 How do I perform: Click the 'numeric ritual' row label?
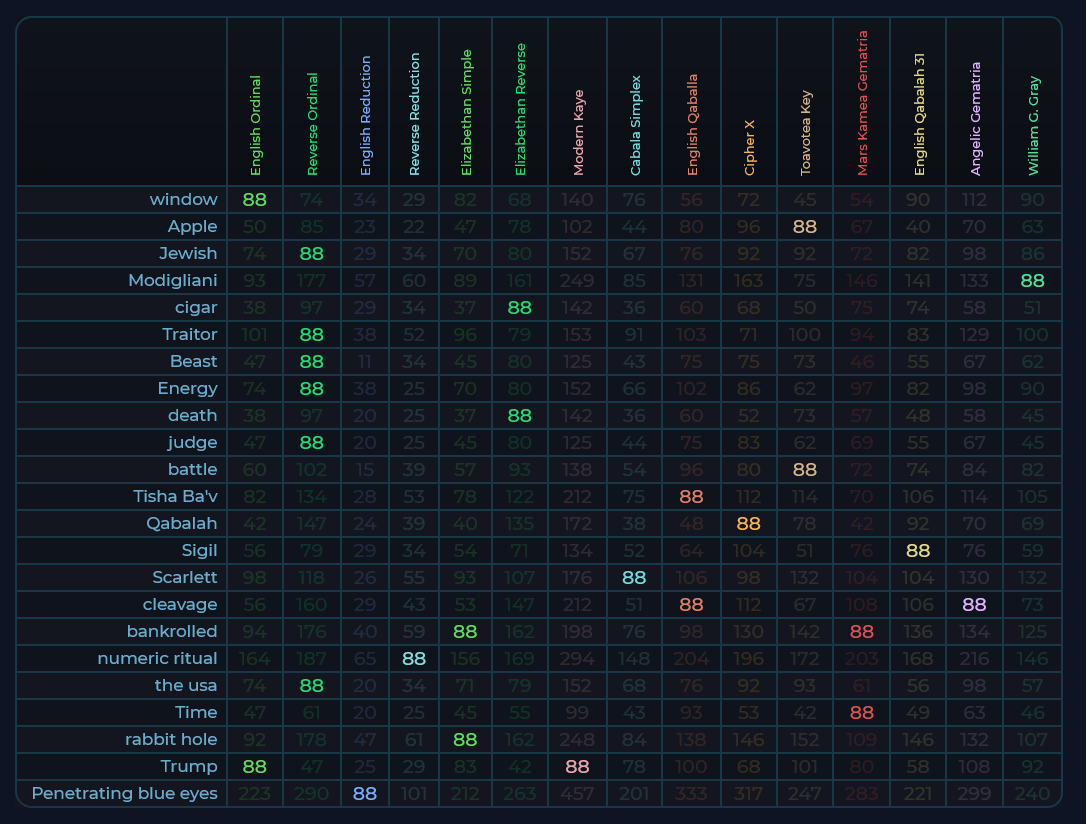coord(157,658)
